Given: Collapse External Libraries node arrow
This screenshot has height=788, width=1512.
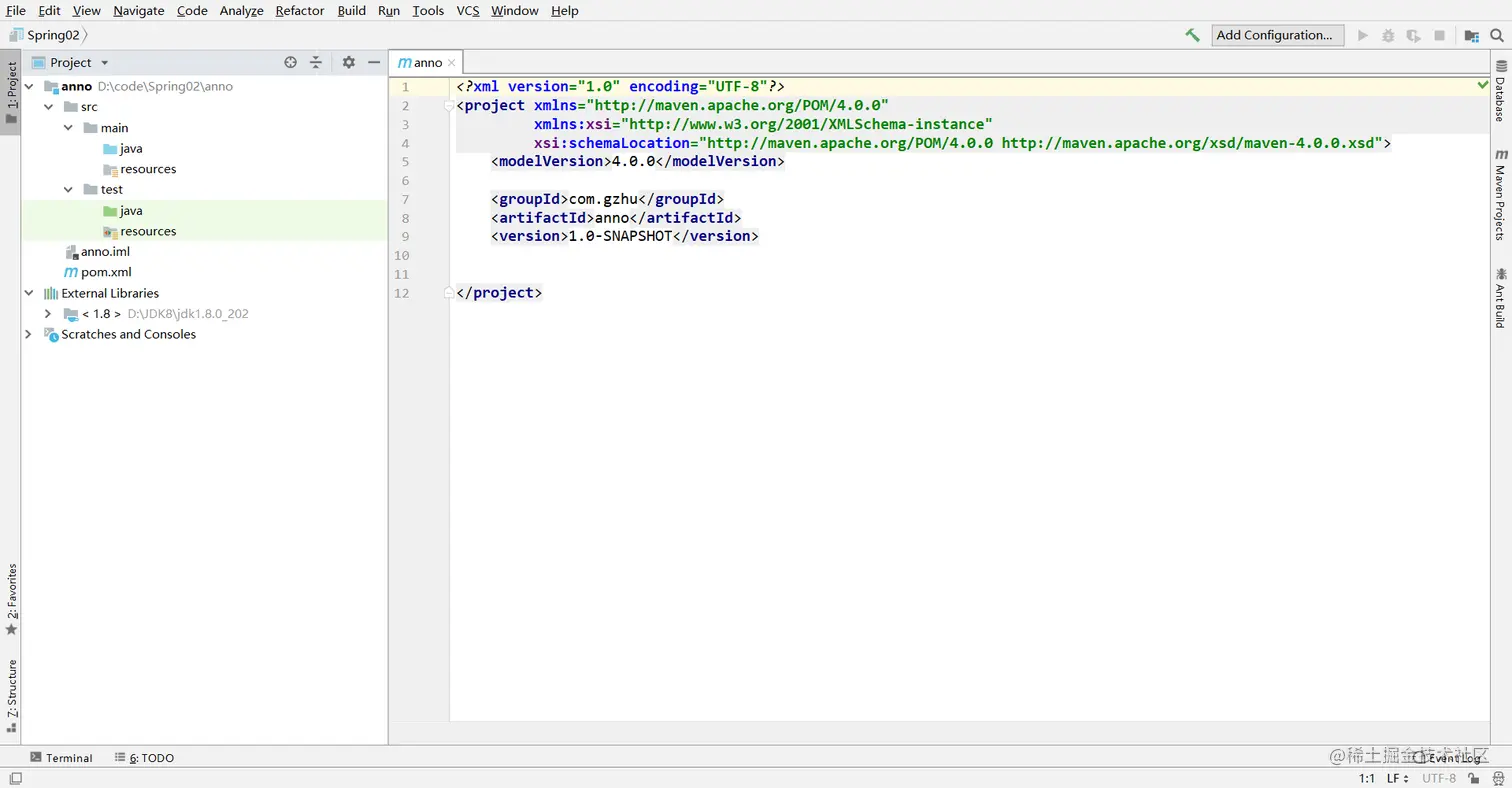Looking at the screenshot, I should point(29,293).
